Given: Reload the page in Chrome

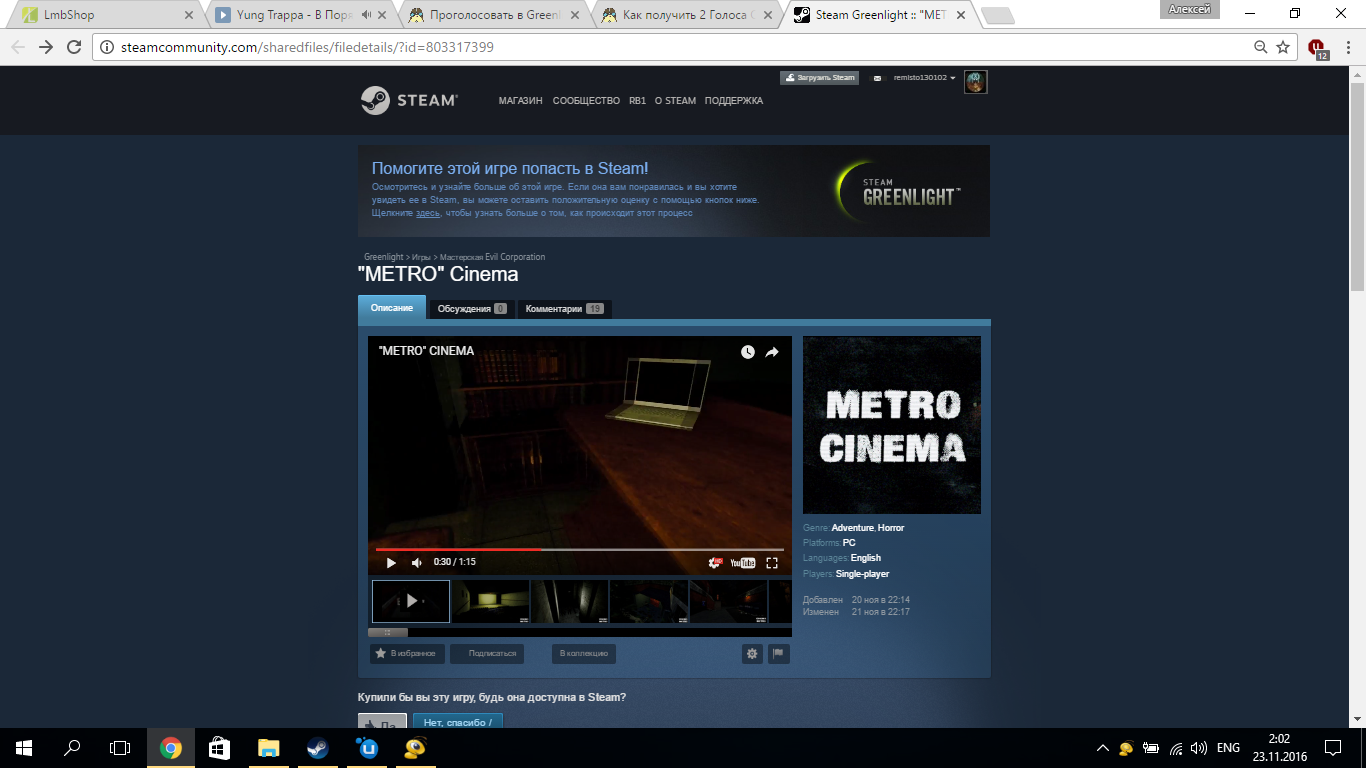Looking at the screenshot, I should tap(73, 47).
